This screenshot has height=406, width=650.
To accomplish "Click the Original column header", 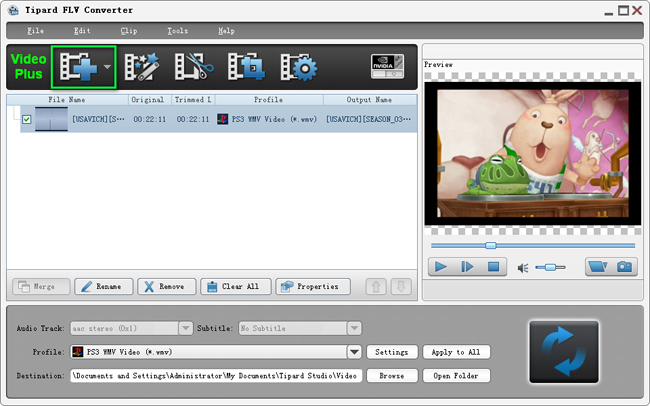I will (x=148, y=100).
